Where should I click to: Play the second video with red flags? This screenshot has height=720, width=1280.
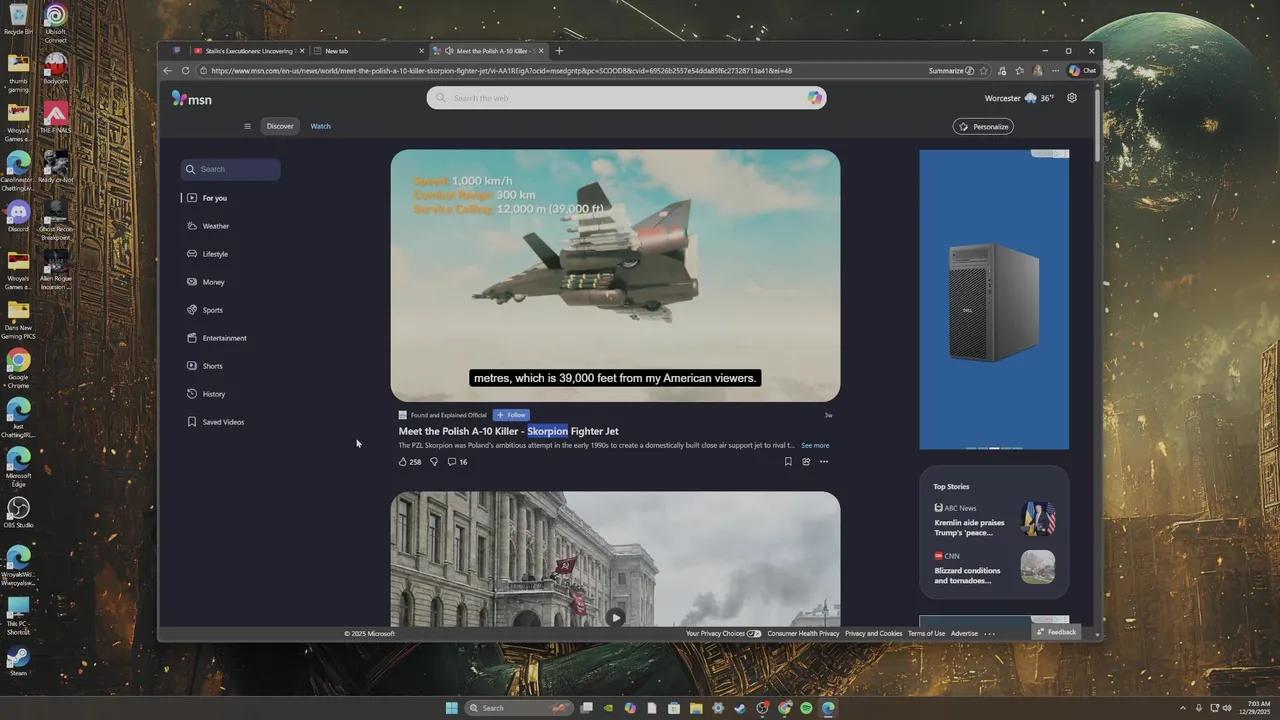coord(615,617)
